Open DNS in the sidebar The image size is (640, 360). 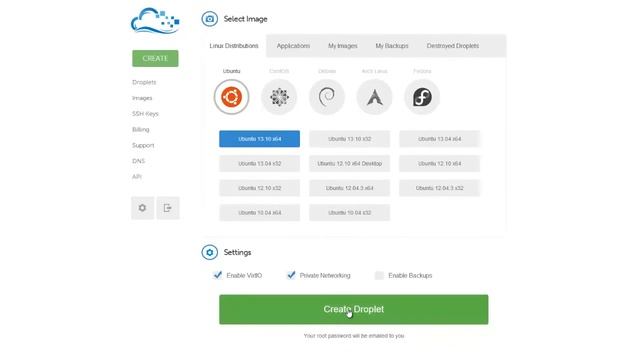click(138, 161)
